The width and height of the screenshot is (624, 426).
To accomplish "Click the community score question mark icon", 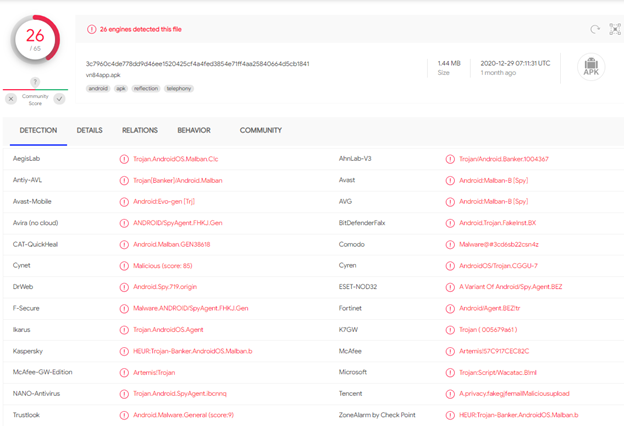I will 35,82.
